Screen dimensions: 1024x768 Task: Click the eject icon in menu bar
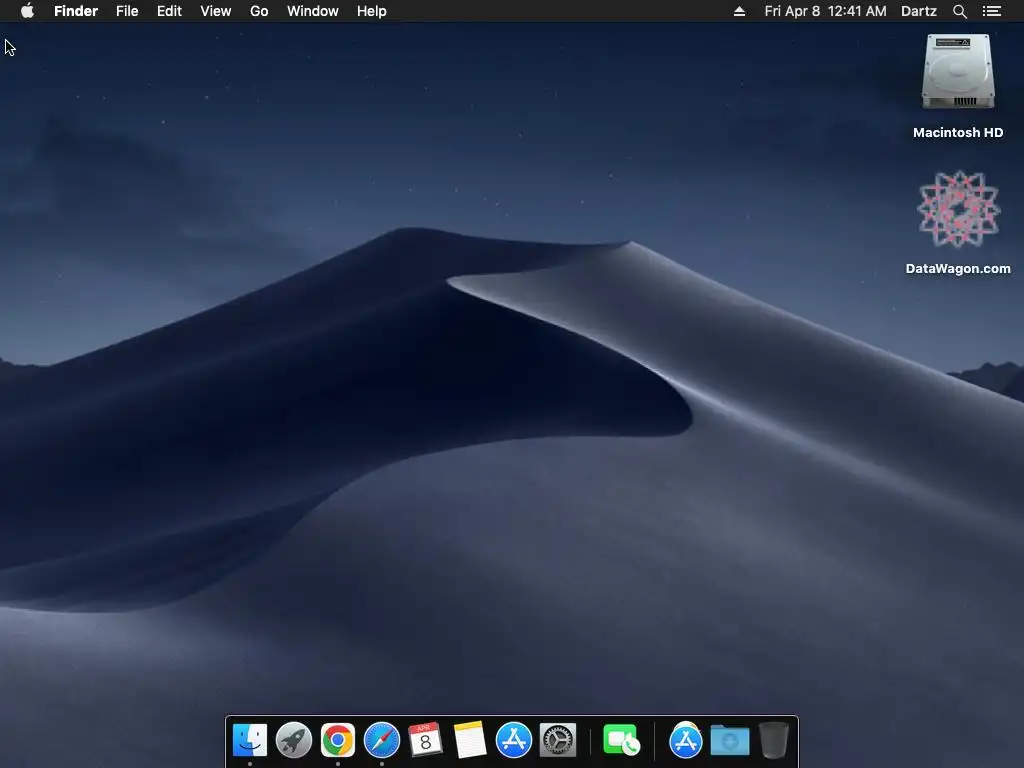(x=739, y=11)
